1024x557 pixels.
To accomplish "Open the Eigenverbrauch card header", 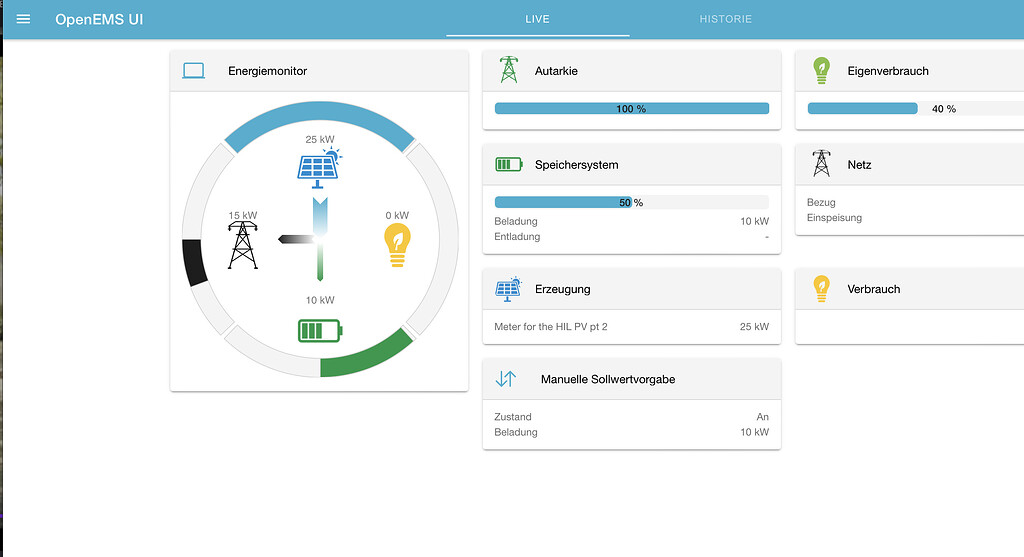I will (x=910, y=71).
